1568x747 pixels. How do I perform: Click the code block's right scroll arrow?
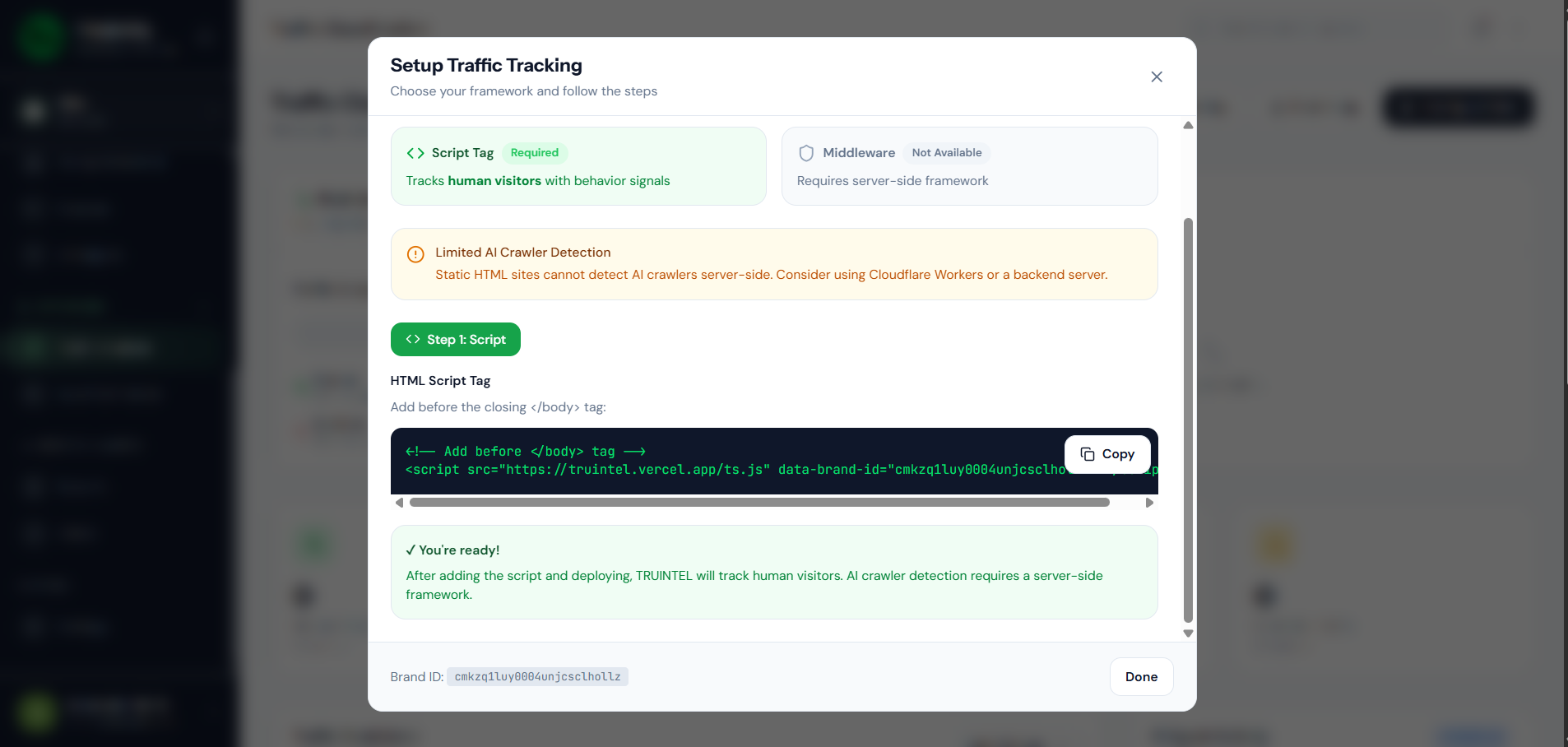[x=1149, y=503]
